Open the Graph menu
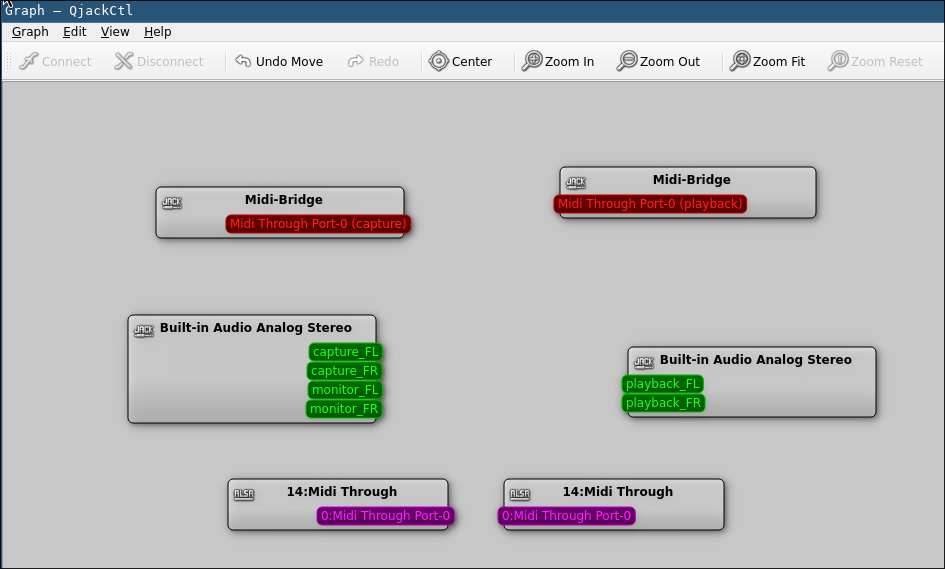945x569 pixels. [x=30, y=32]
